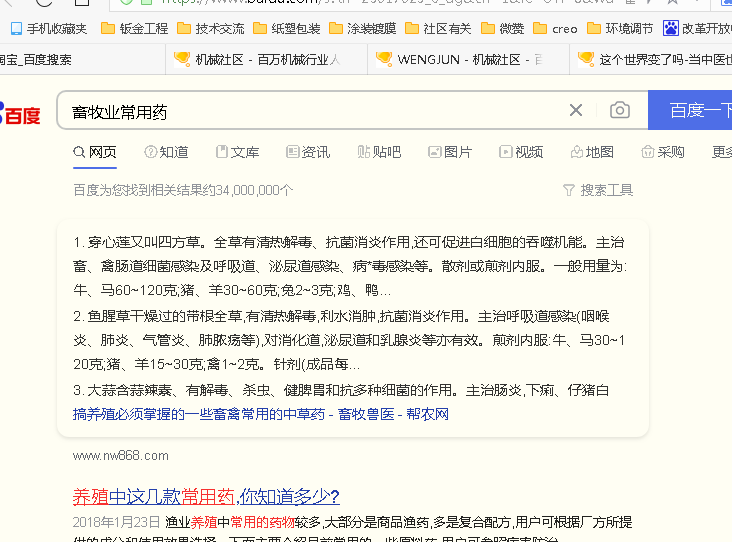Click the result count text 34,000,000个
The height and width of the screenshot is (542, 732).
click(x=254, y=190)
